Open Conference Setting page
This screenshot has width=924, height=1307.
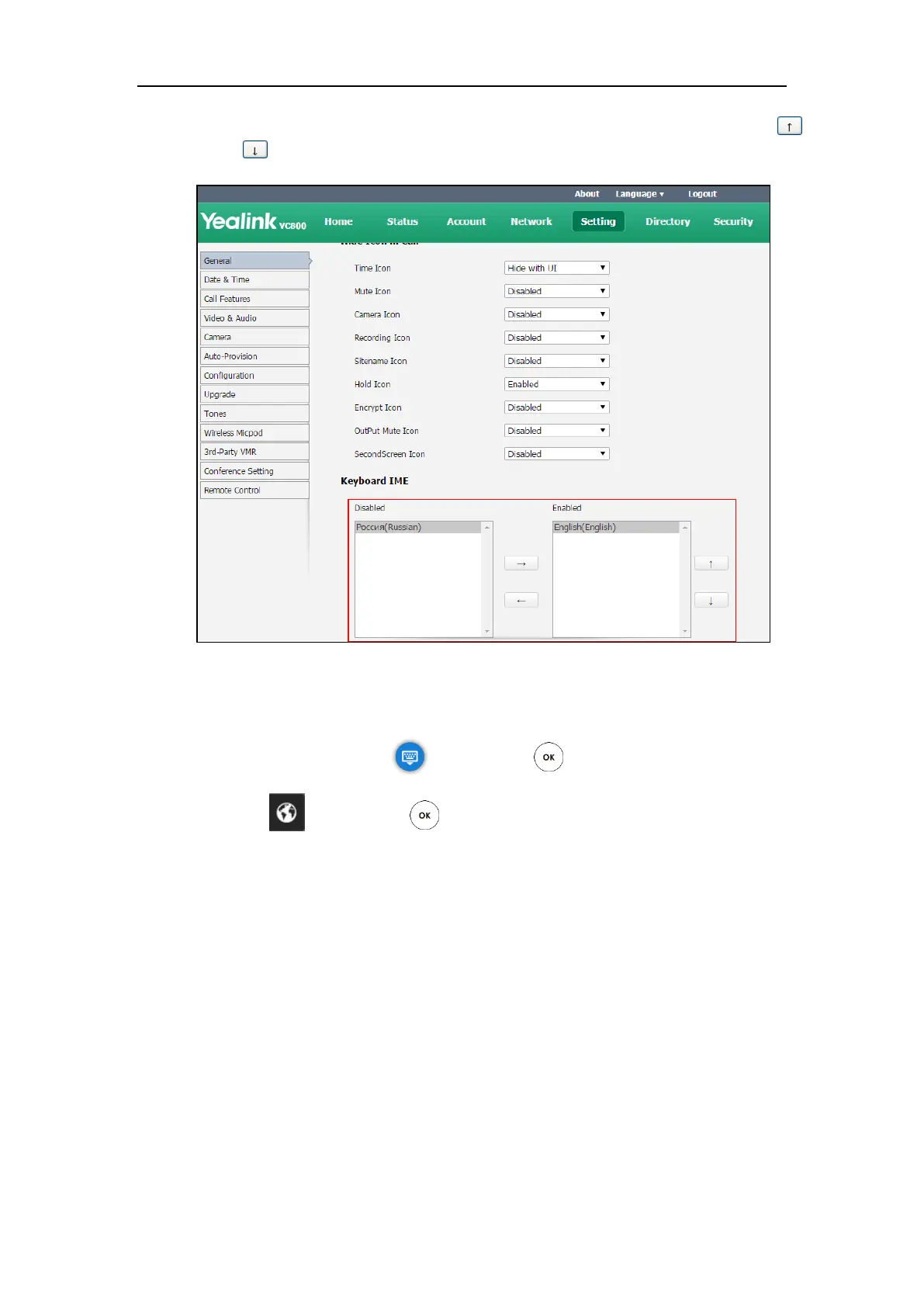tap(254, 471)
